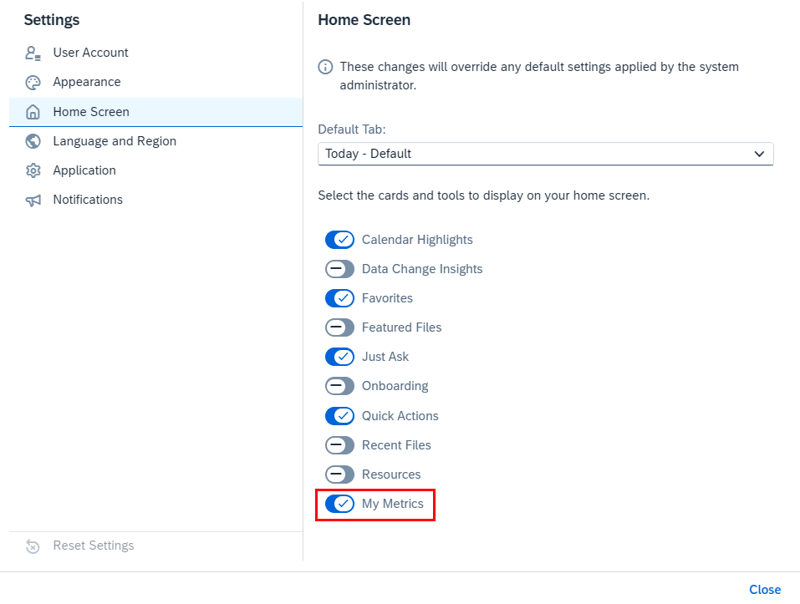Turn off the Favorites toggle
This screenshot has height=604, width=800.
tap(340, 298)
